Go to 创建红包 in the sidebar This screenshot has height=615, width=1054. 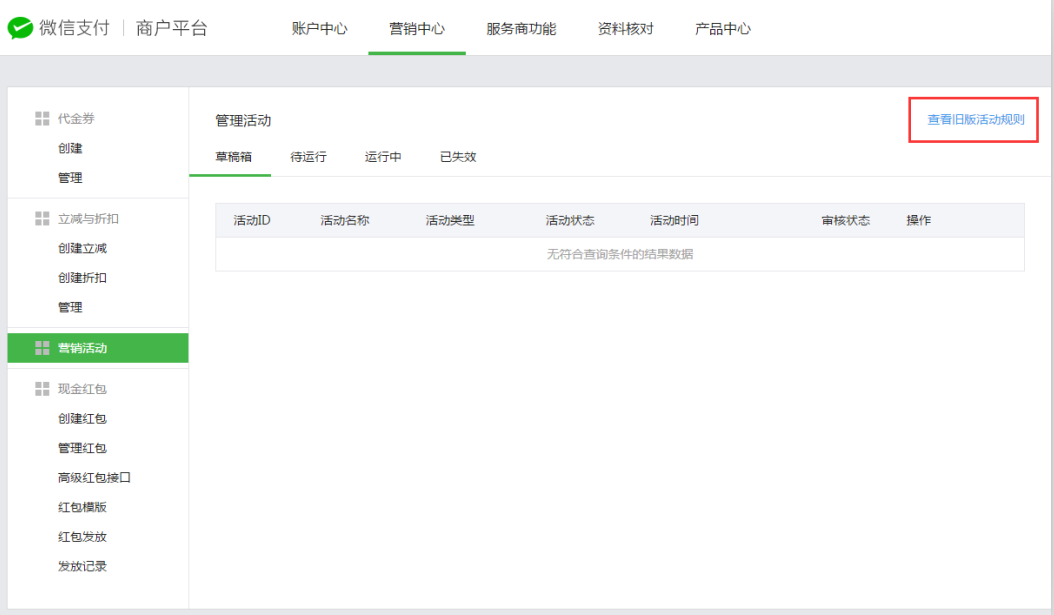[82, 418]
